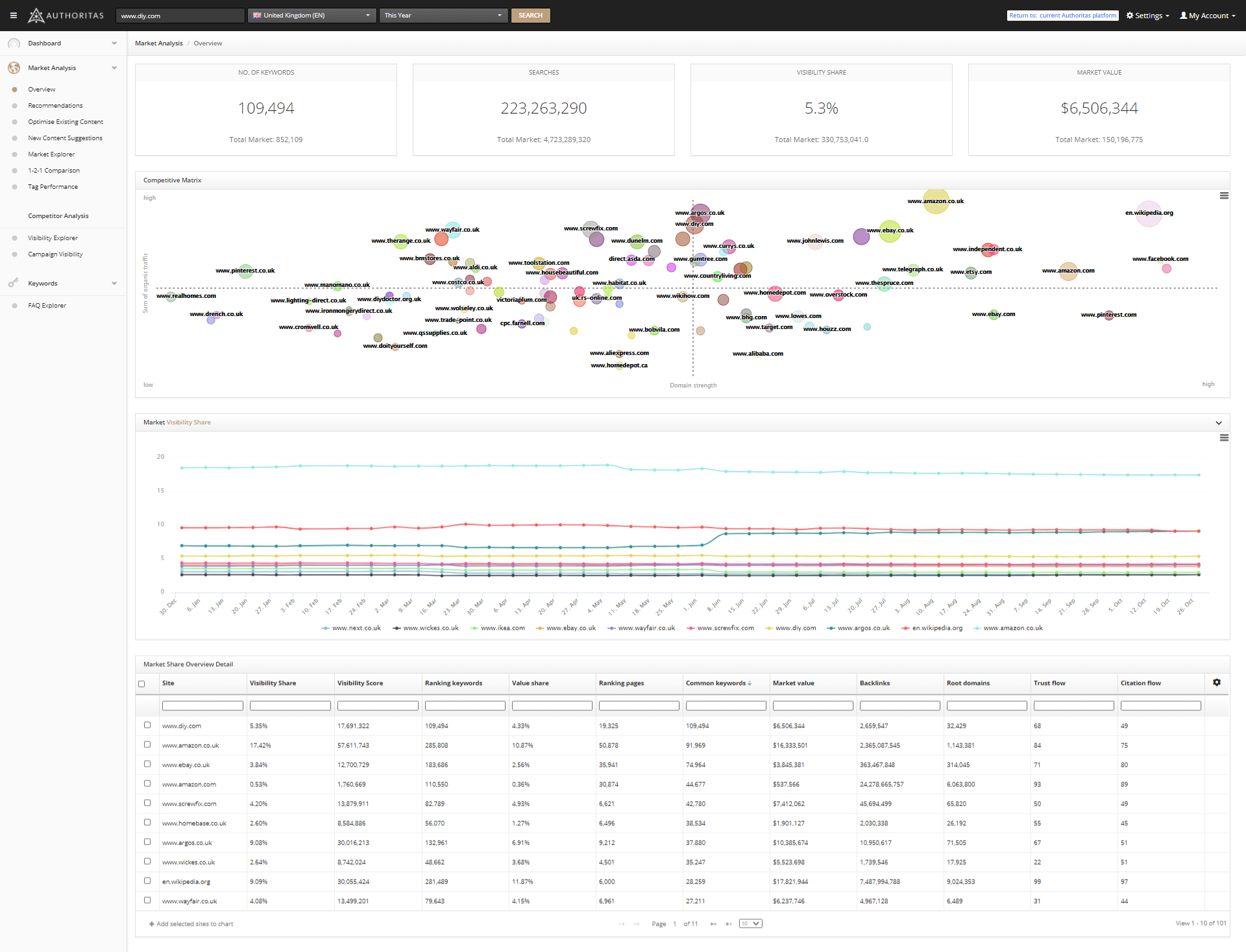The image size is (1246, 952).
Task: Open Overview in the sidebar
Action: tap(42, 90)
